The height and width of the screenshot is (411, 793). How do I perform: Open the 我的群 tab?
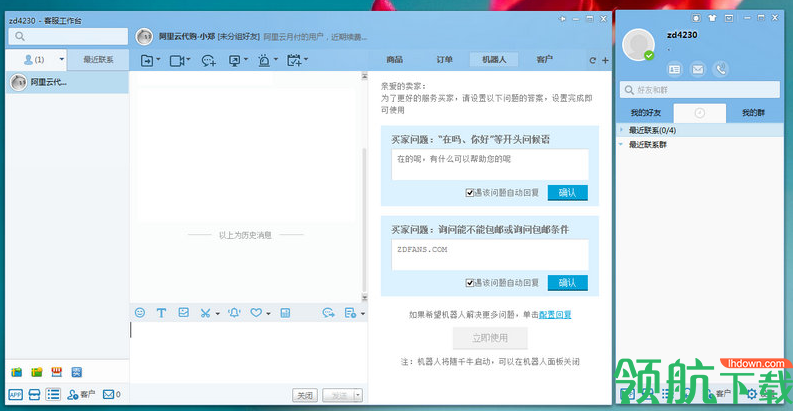pyautogui.click(x=753, y=113)
